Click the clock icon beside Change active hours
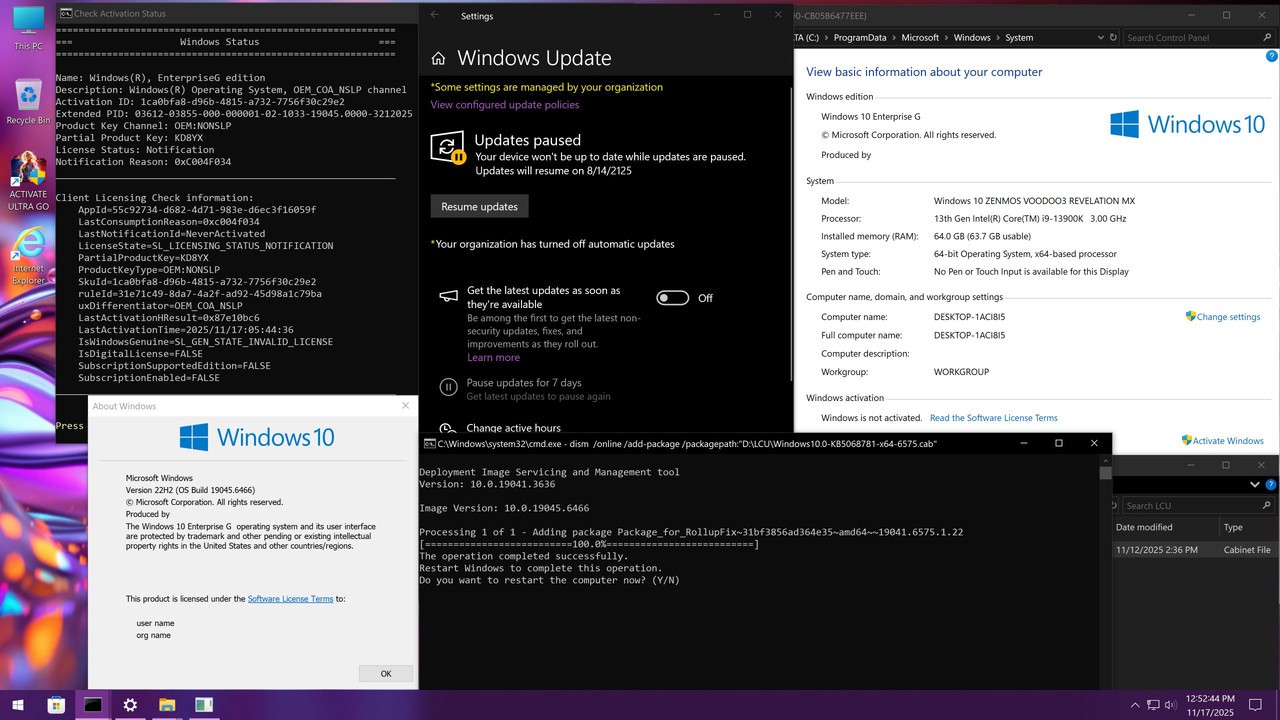Screen dimensions: 1280x720 (449, 428)
